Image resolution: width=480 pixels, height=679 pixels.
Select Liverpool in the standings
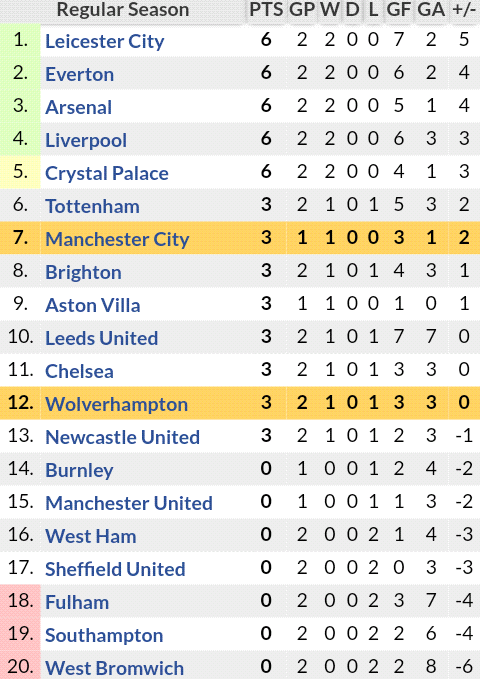click(x=86, y=140)
